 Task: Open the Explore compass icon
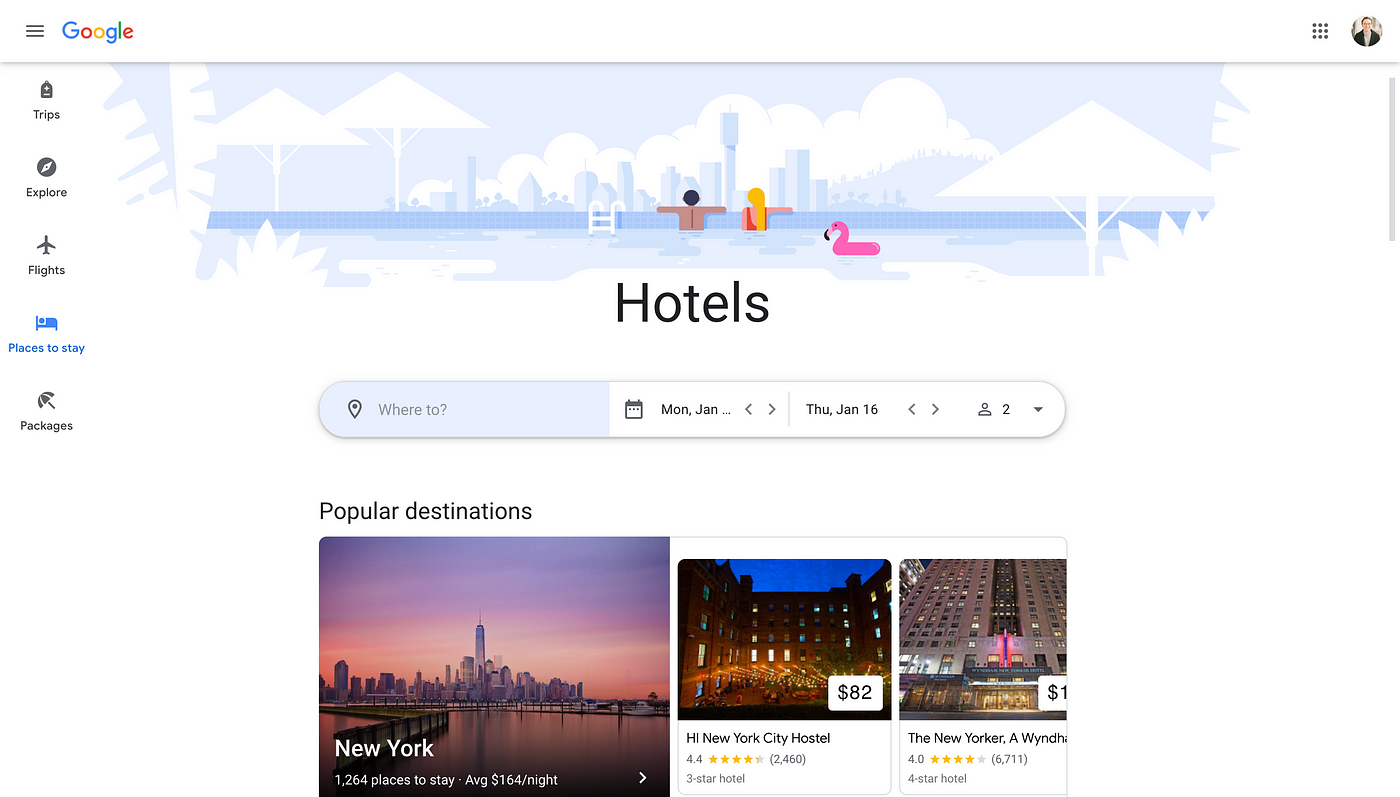click(46, 167)
